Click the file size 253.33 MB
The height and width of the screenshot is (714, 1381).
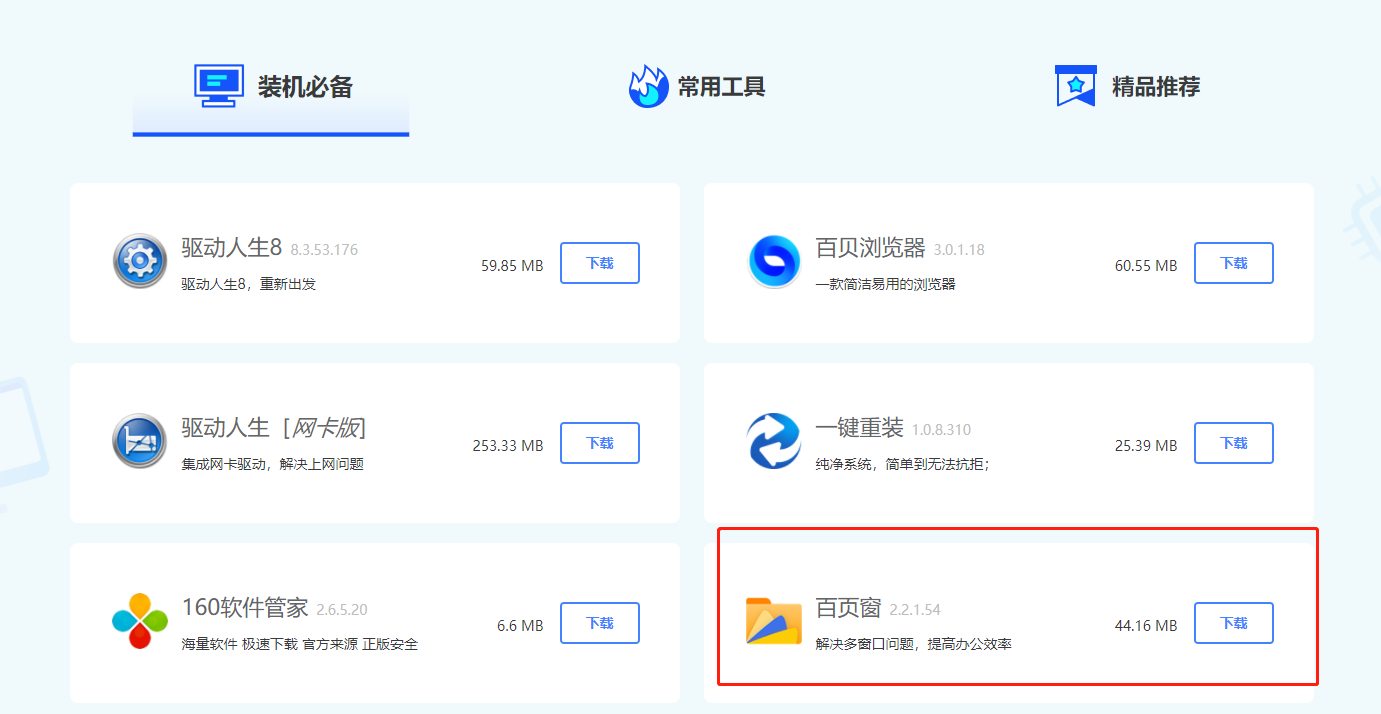508,446
